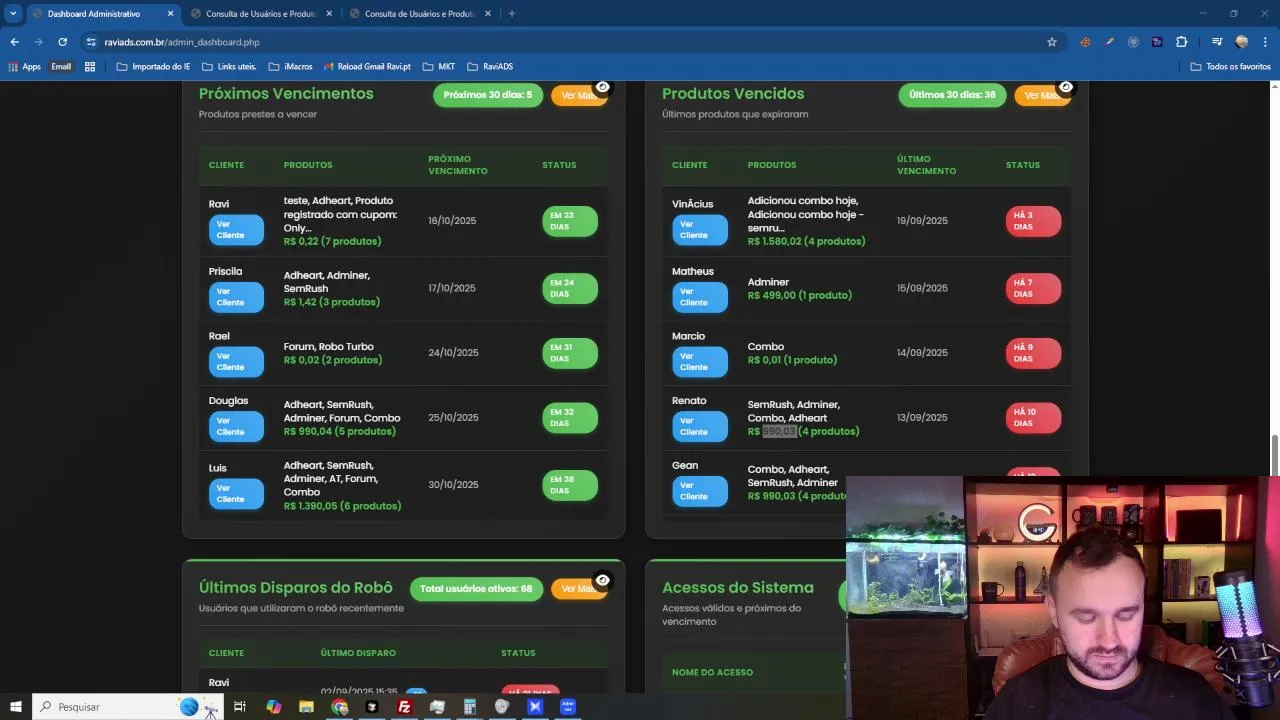Toggle eye icon on Últimos Disparos card
This screenshot has width=1280, height=720.
602,580
